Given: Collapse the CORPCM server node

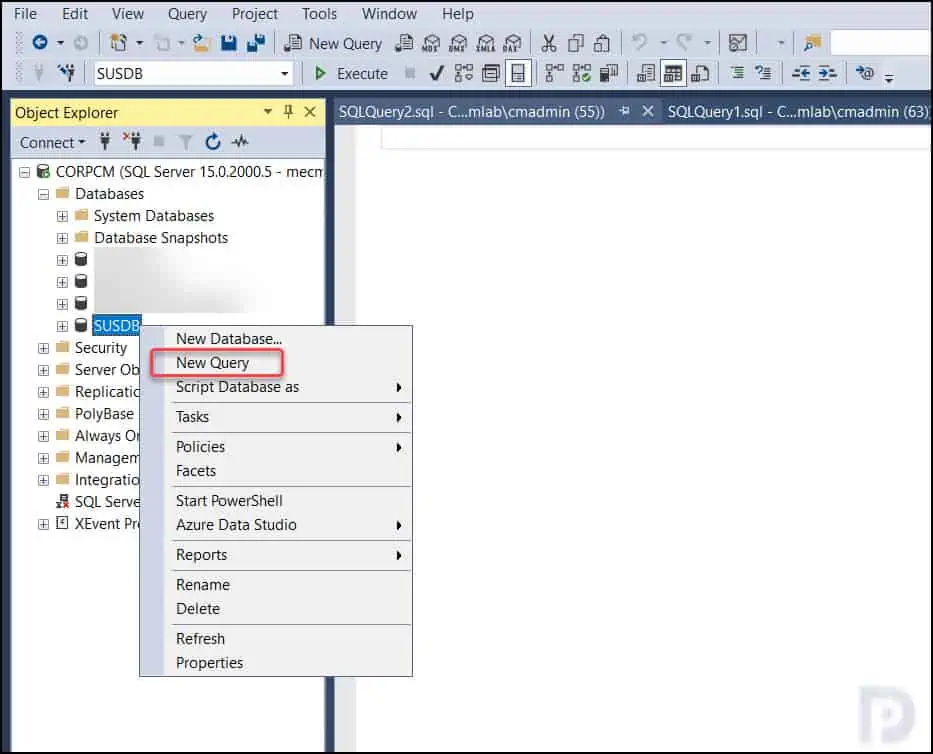Looking at the screenshot, I should click(24, 173).
